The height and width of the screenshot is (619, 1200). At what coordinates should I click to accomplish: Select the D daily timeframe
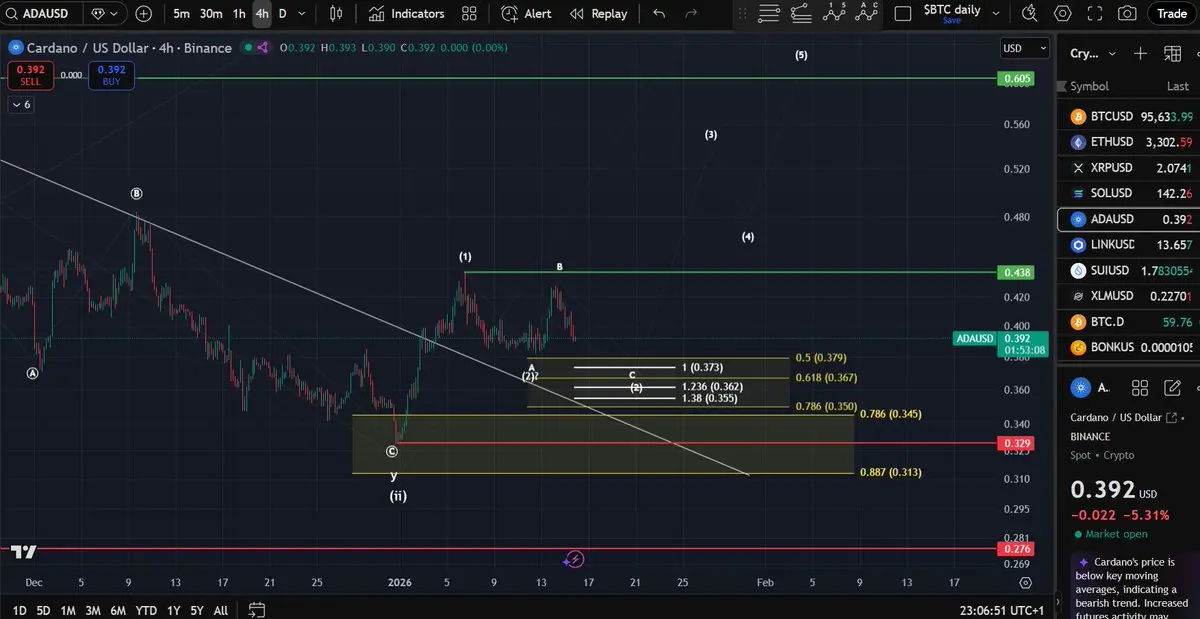(282, 14)
